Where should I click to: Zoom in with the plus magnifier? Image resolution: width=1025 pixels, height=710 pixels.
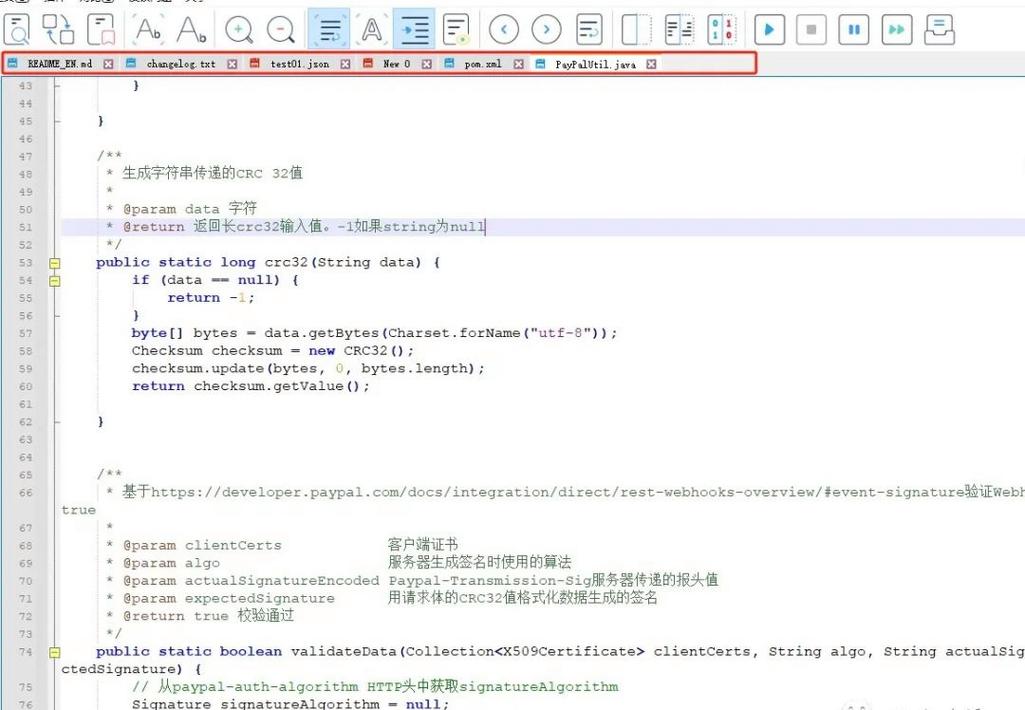[239, 29]
